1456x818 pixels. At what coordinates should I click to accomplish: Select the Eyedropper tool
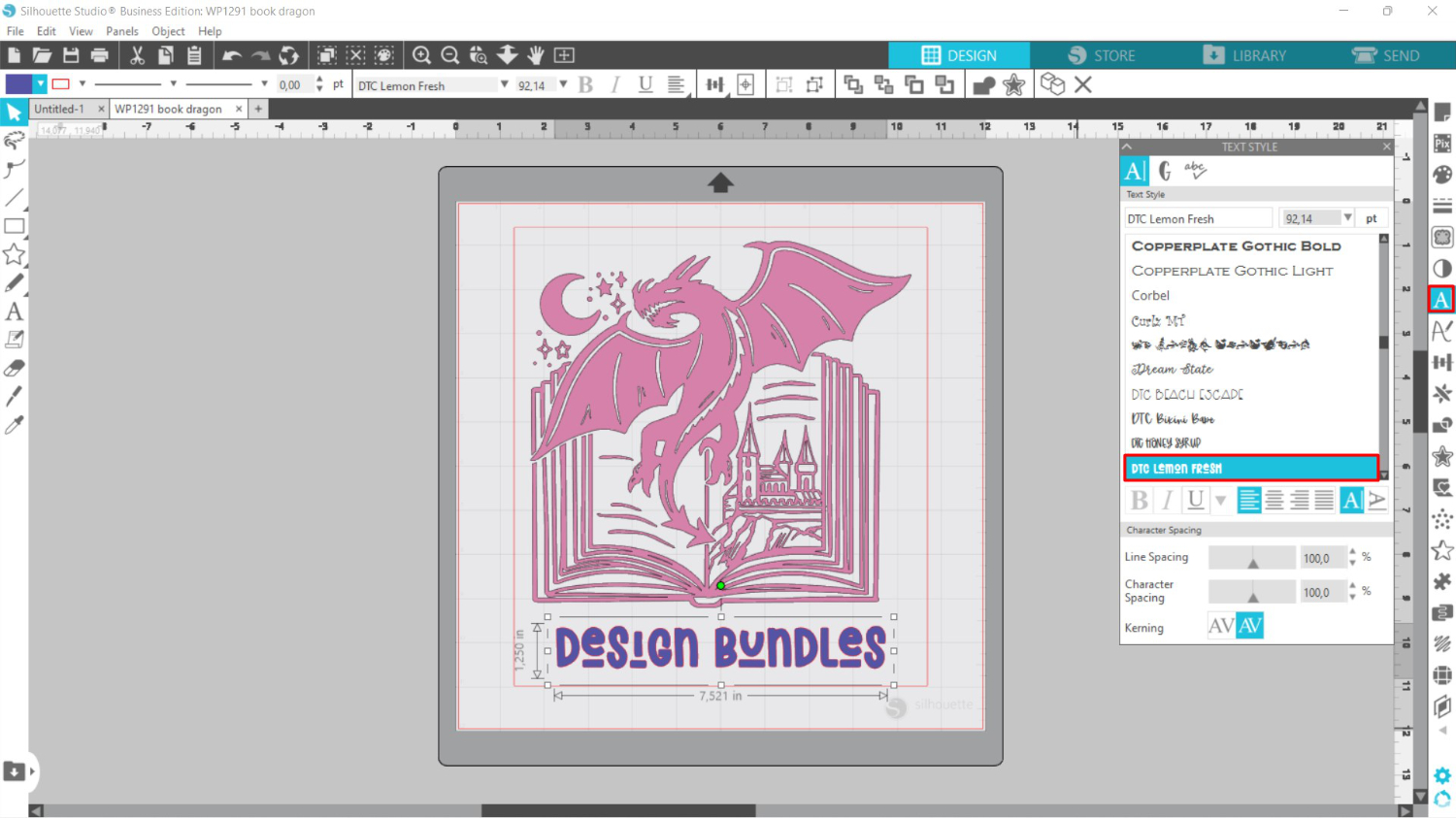tap(14, 425)
